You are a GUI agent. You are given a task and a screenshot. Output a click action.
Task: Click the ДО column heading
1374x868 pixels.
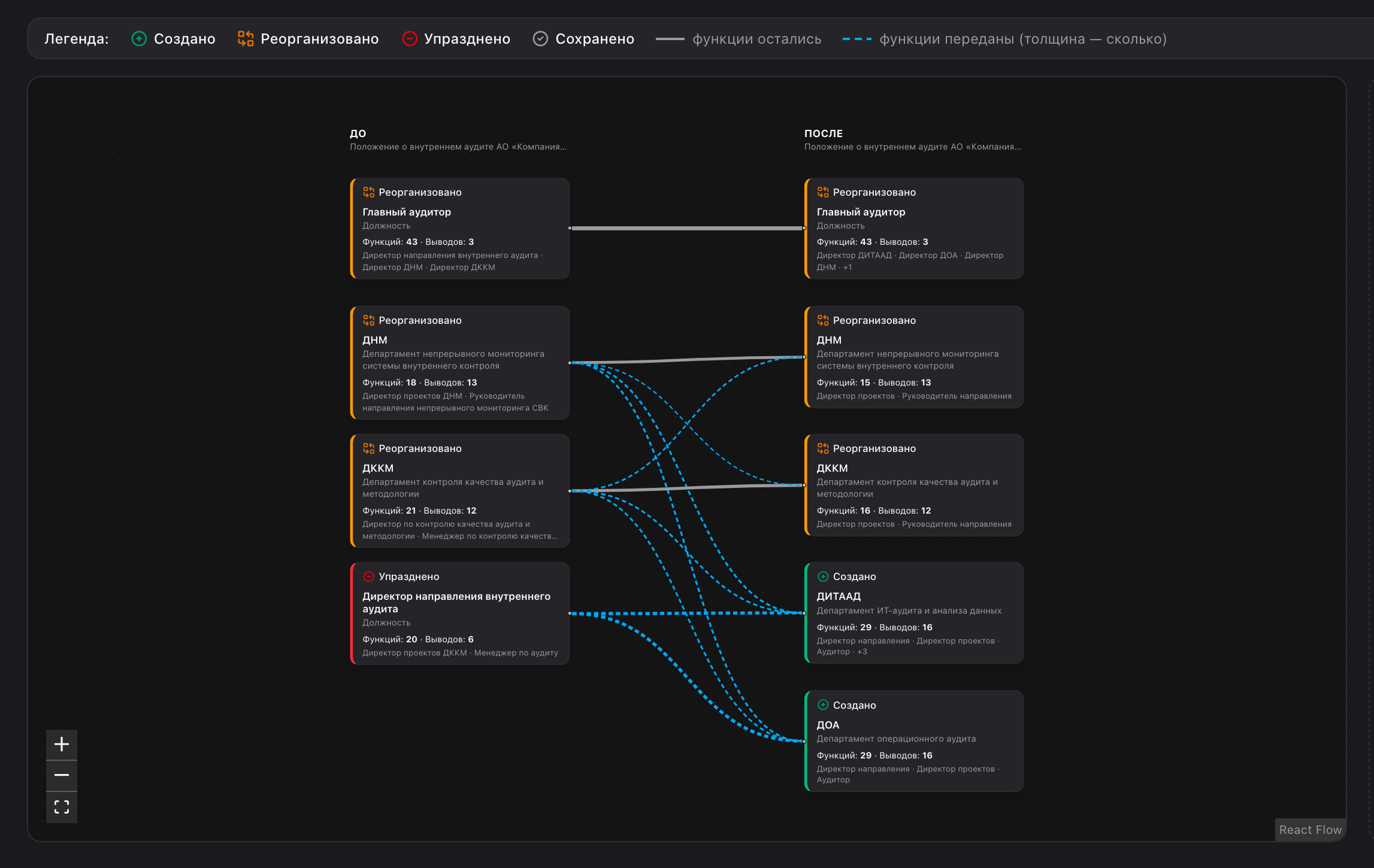[x=358, y=133]
